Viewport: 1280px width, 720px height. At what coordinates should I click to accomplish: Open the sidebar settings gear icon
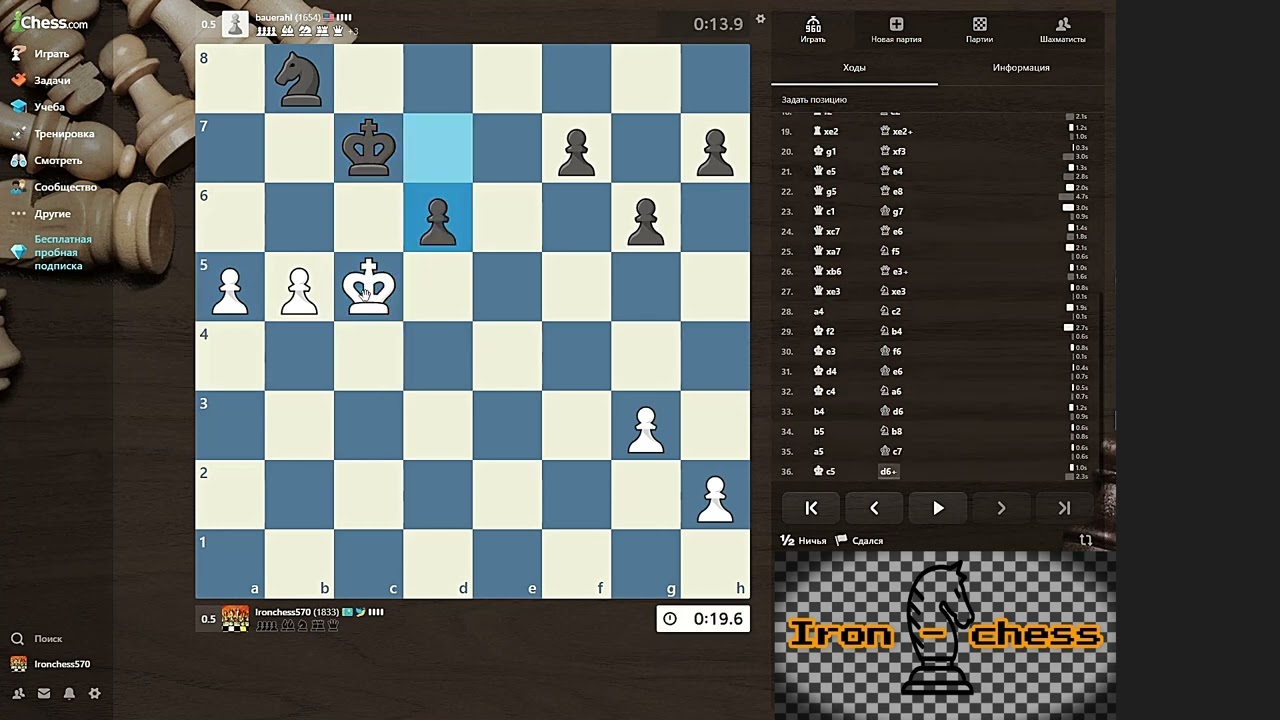(x=95, y=693)
